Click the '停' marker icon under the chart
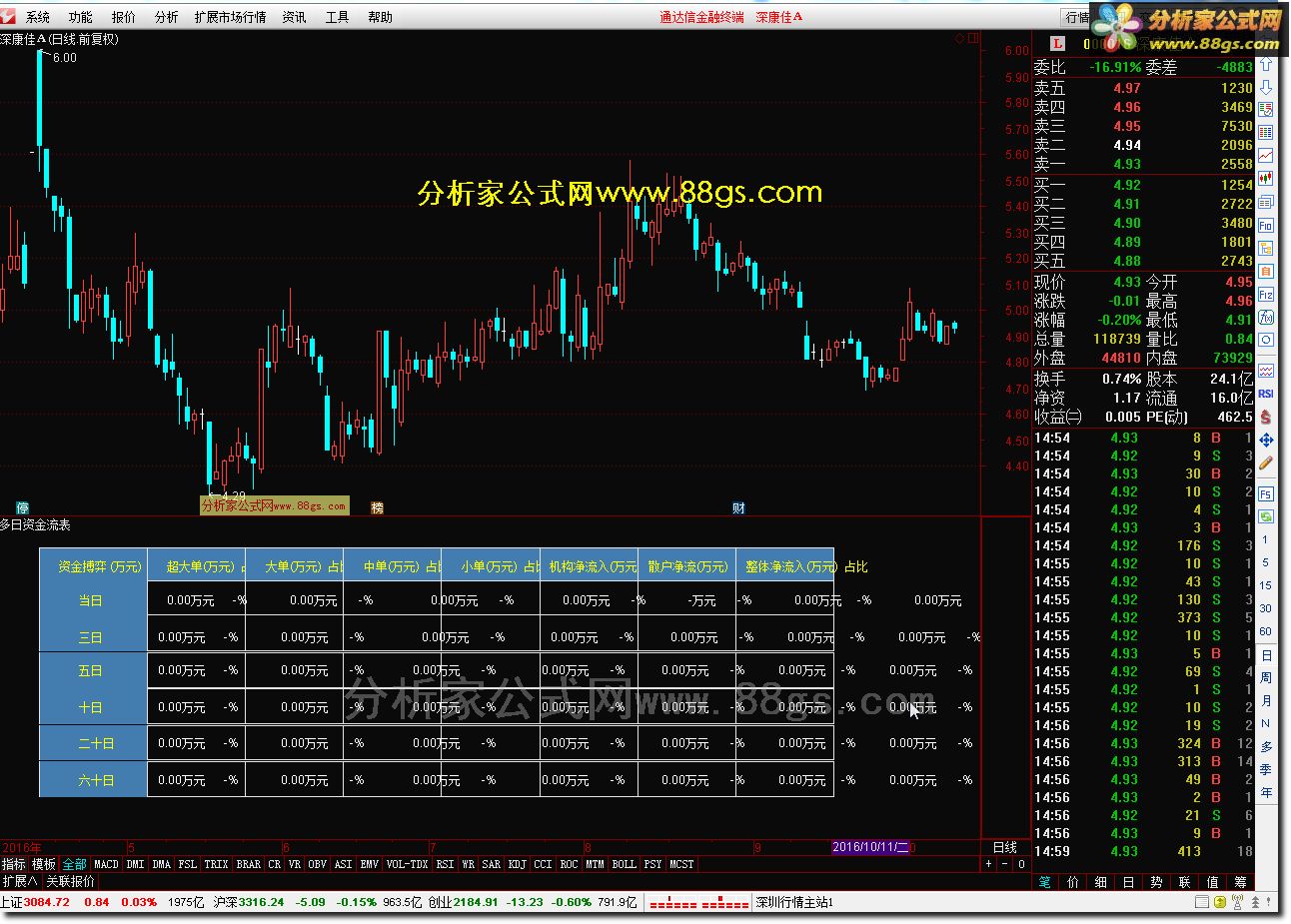The width and height of the screenshot is (1291, 924). coord(22,508)
